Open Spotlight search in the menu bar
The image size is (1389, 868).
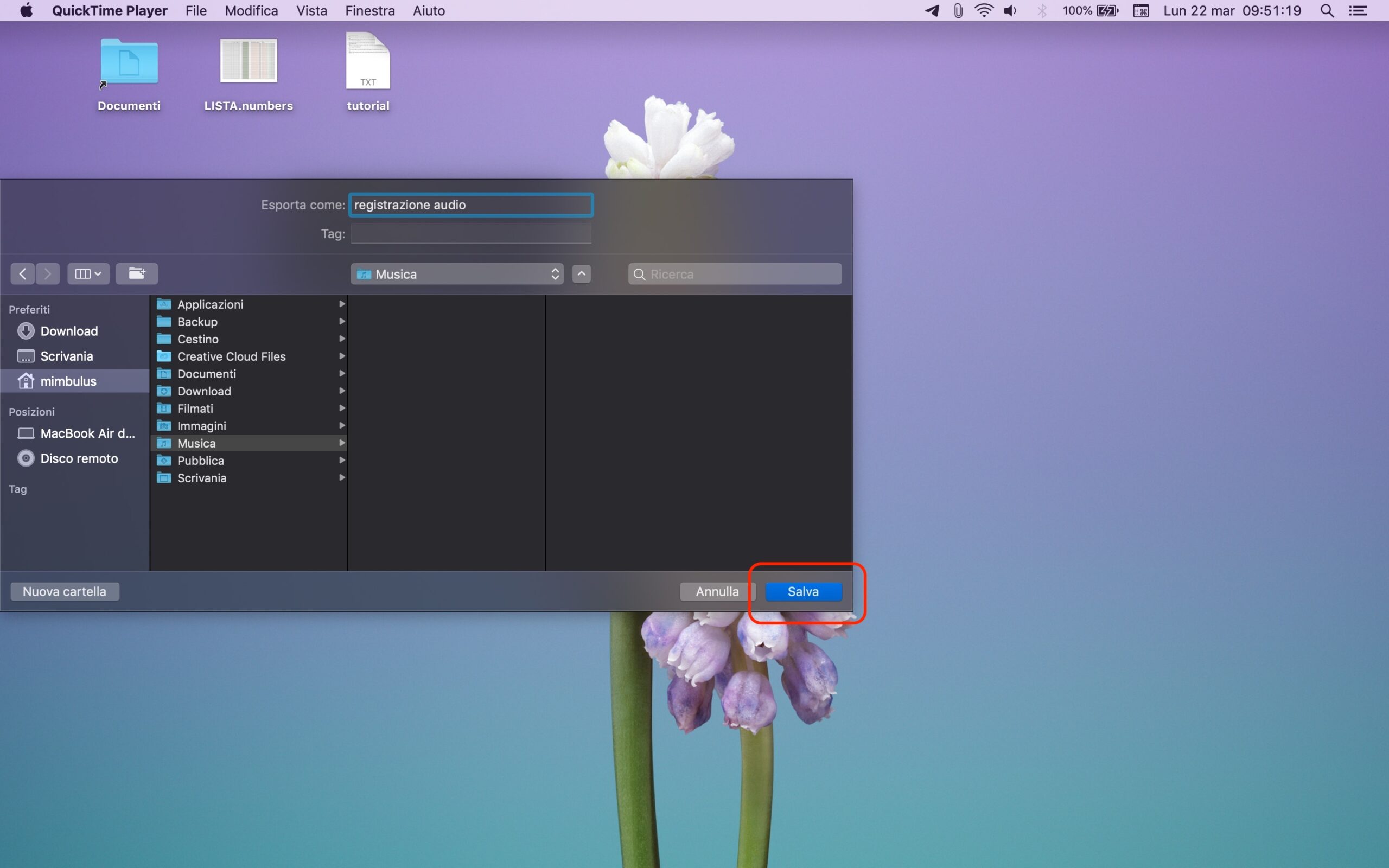1327,10
